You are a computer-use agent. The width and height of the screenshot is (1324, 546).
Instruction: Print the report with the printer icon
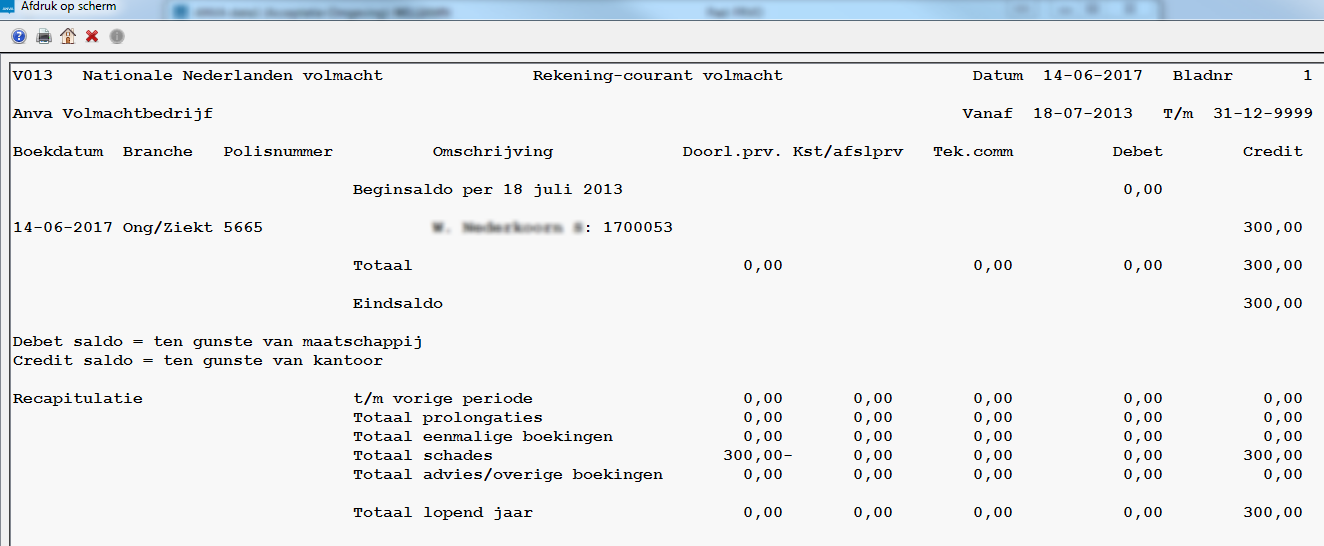pyautogui.click(x=43, y=37)
